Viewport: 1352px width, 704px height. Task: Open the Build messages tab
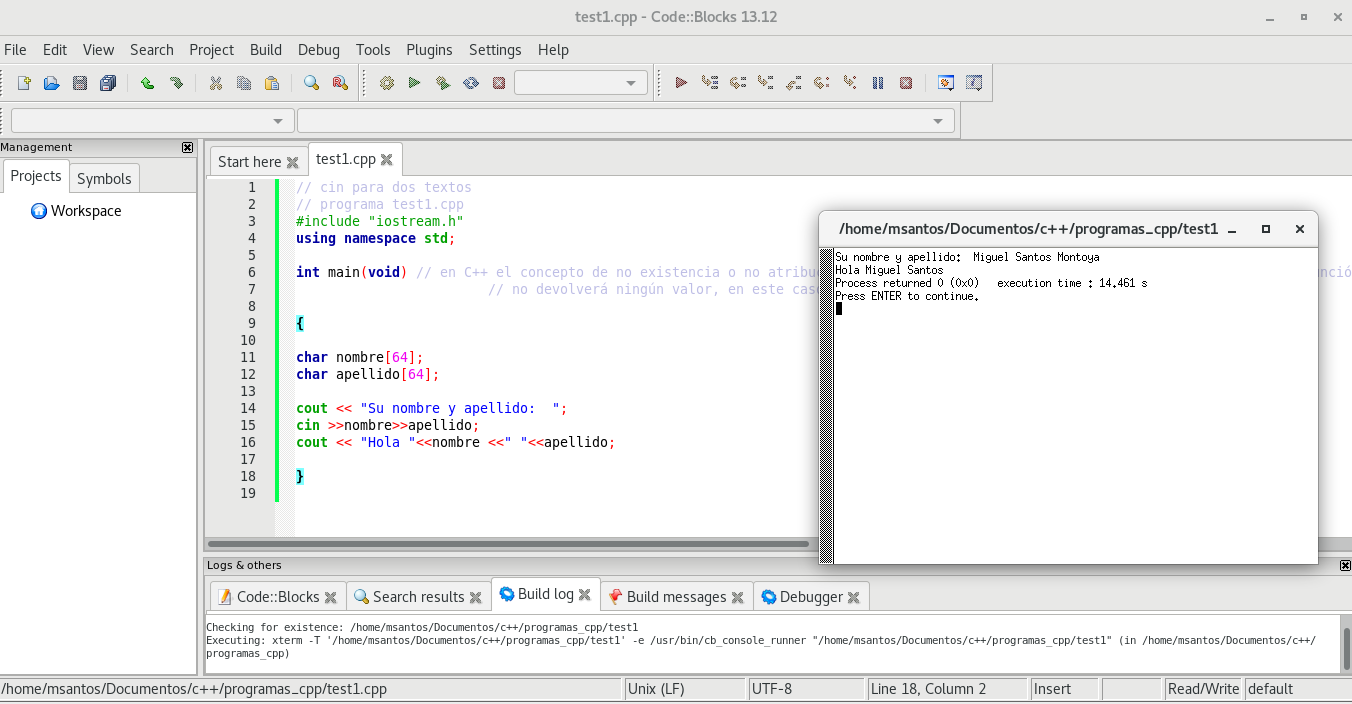pyautogui.click(x=675, y=597)
